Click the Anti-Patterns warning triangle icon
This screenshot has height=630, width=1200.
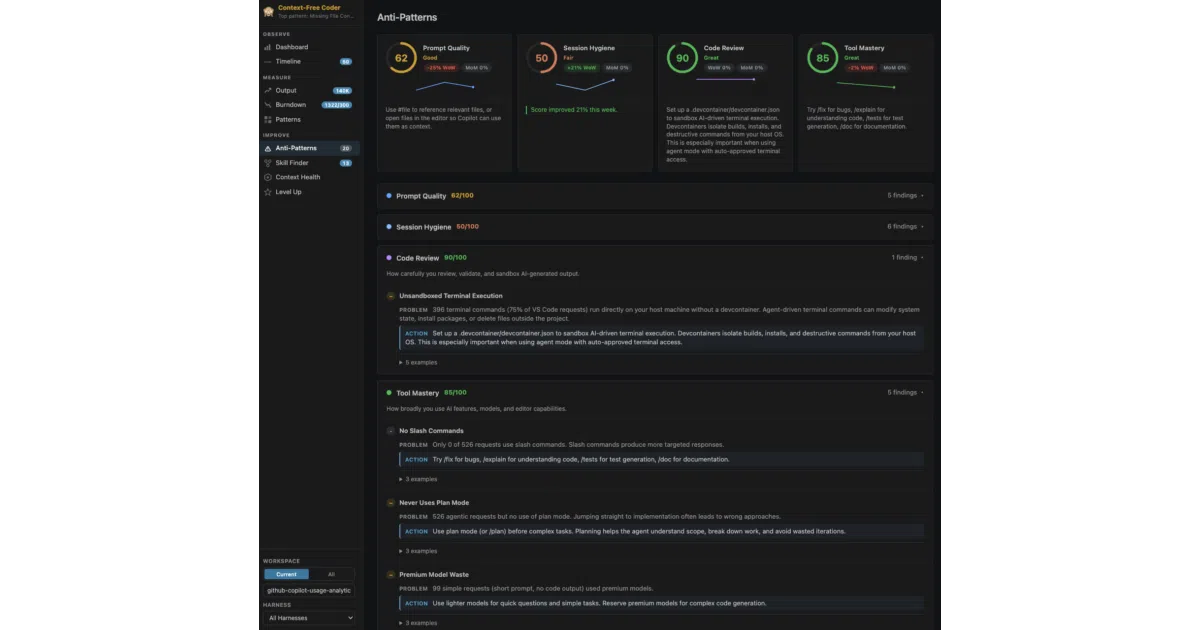[x=267, y=148]
